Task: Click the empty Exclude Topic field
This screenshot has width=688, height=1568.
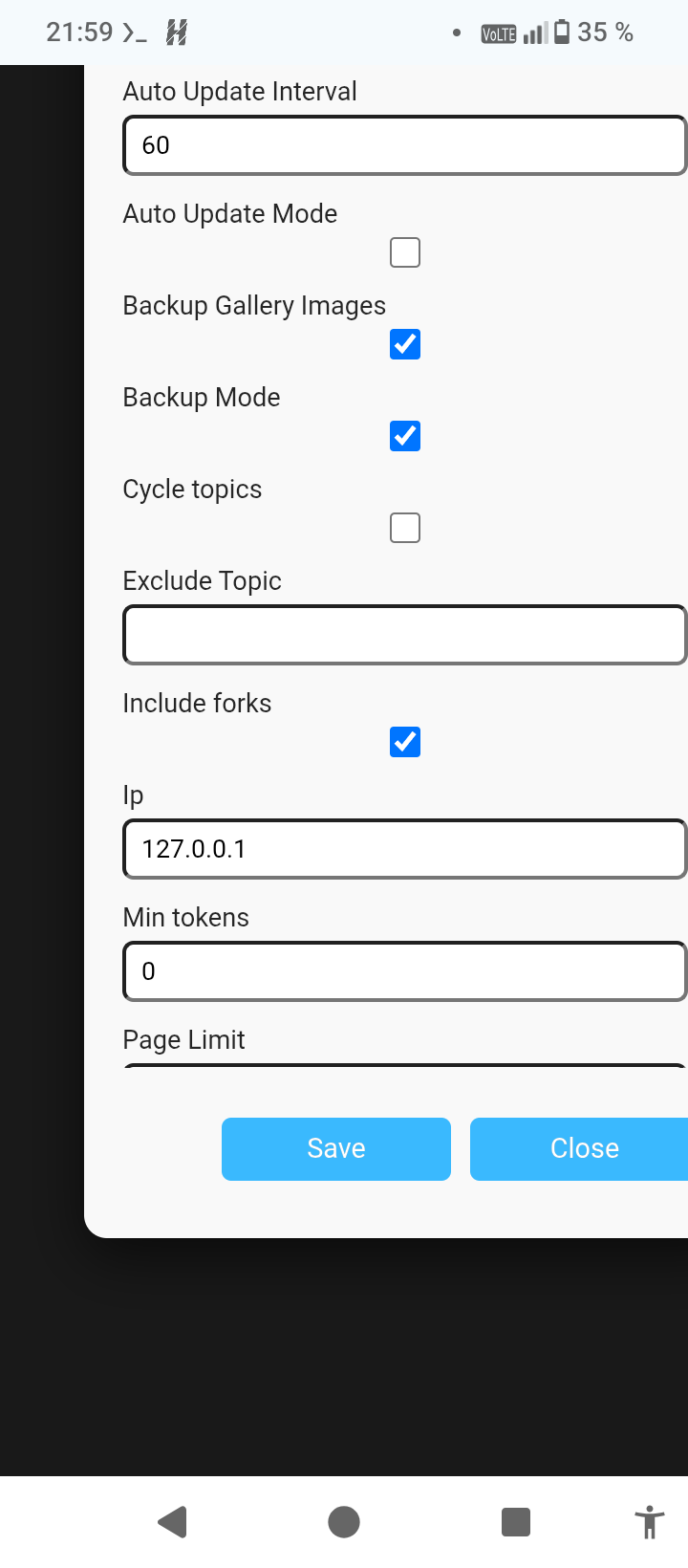Action: 405,635
